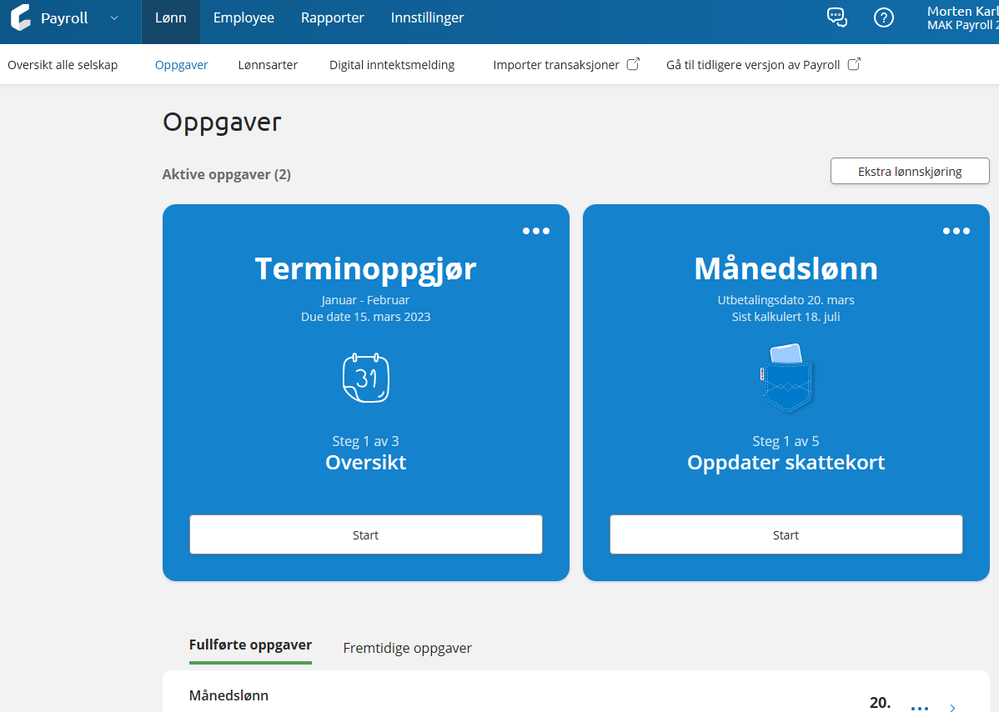This screenshot has width=999, height=712.
Task: Open the Lønn main menu
Action: [171, 18]
